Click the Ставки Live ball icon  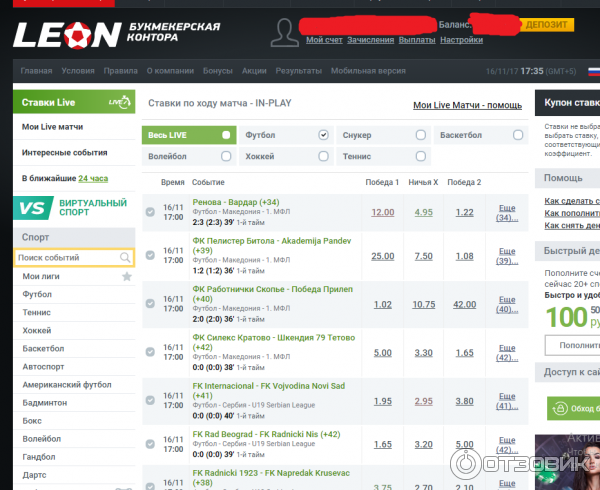click(x=118, y=102)
